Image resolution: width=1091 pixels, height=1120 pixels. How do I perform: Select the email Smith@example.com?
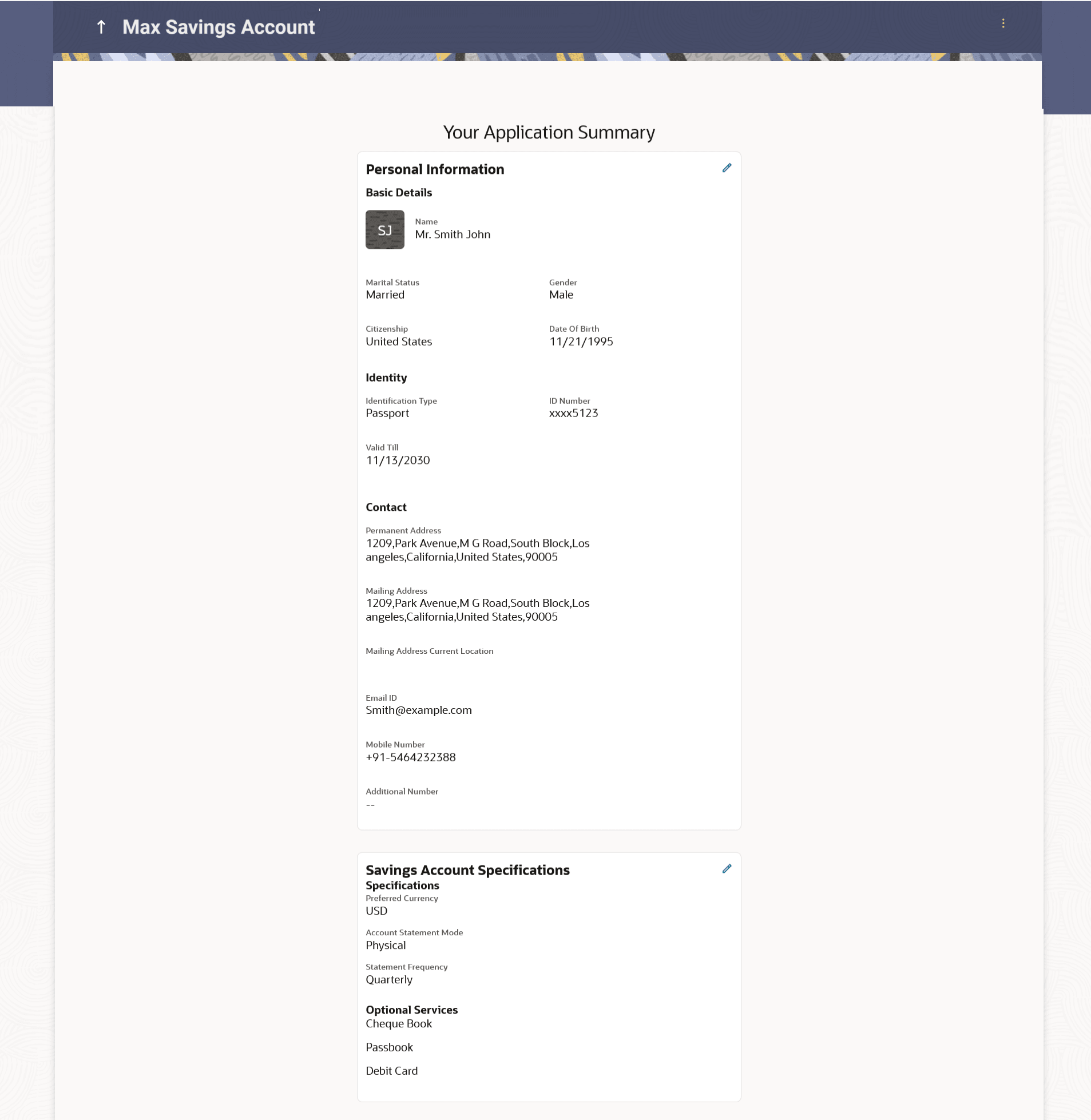tap(419, 710)
